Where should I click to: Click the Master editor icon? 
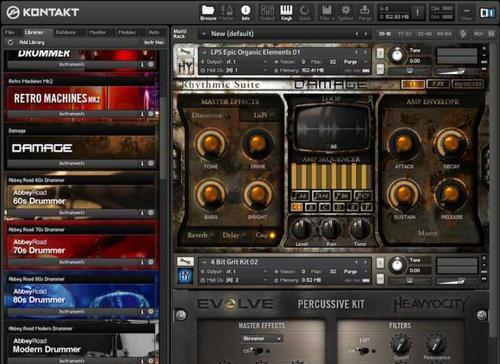click(226, 13)
